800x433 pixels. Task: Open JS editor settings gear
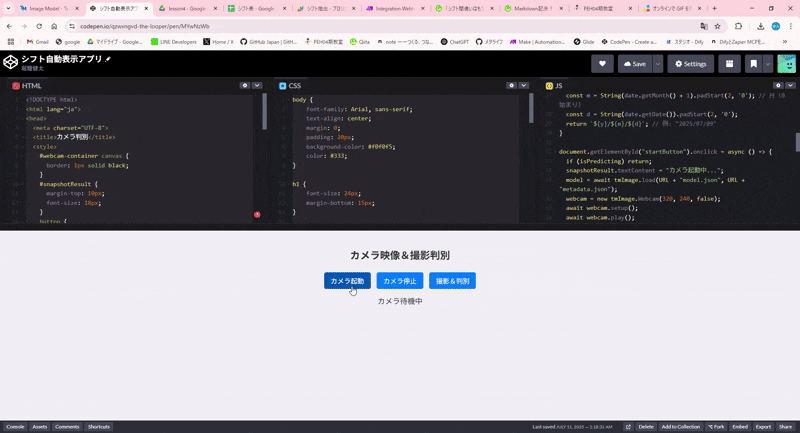point(778,85)
